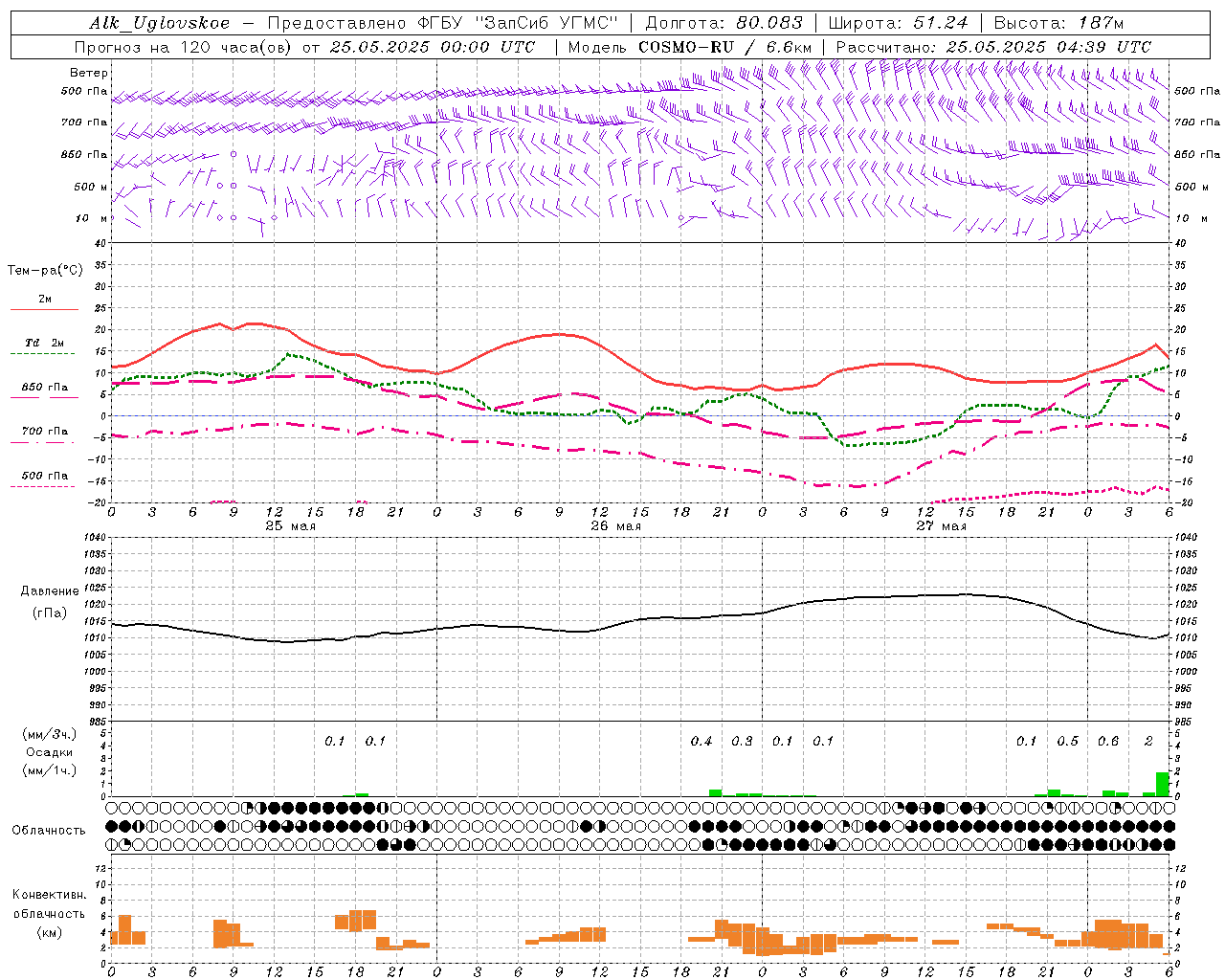Click the Тем-ра(°C) temperature panel label

coord(45,271)
